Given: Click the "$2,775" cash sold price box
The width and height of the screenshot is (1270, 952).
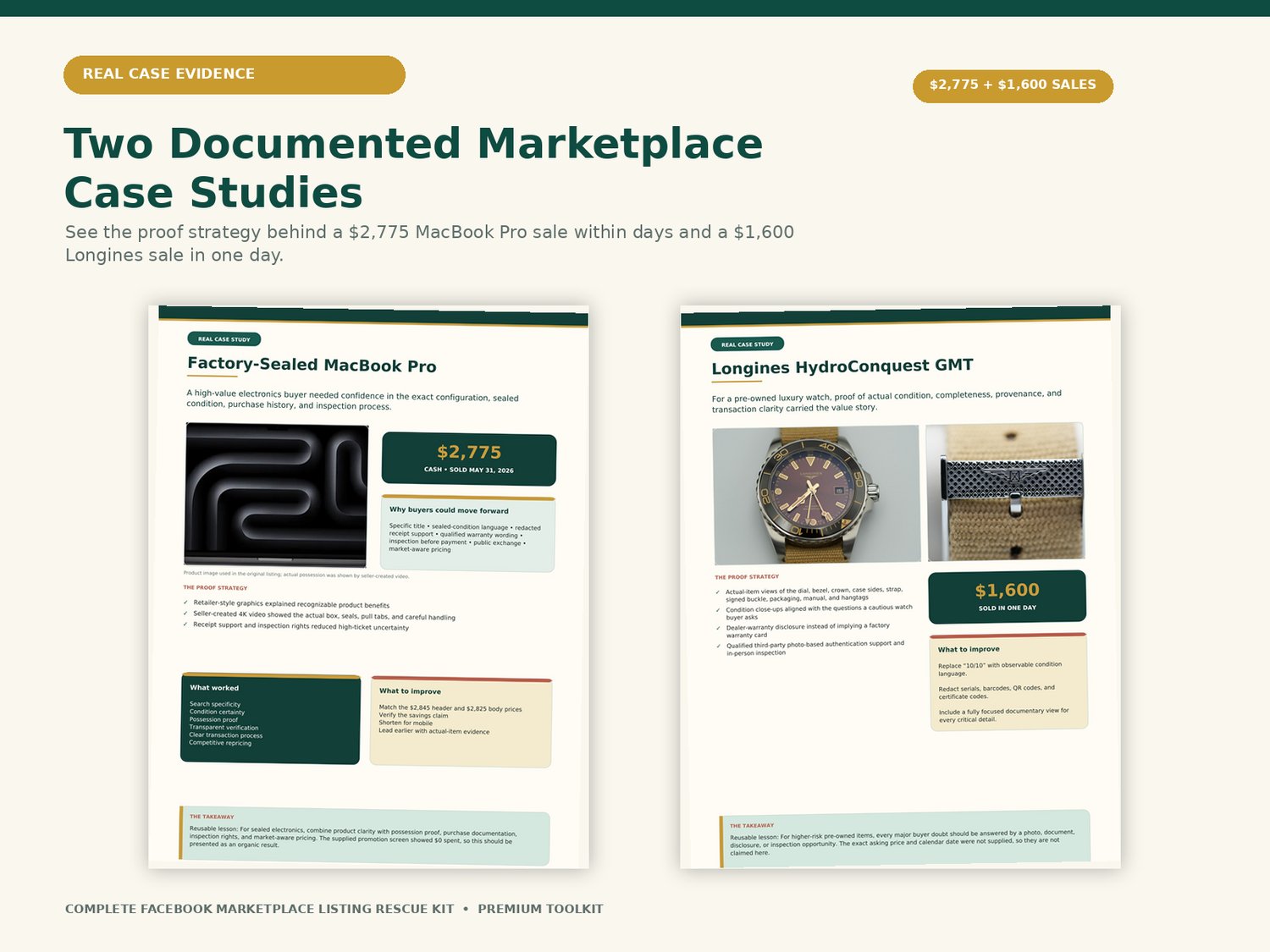Looking at the screenshot, I should pyautogui.click(x=469, y=459).
